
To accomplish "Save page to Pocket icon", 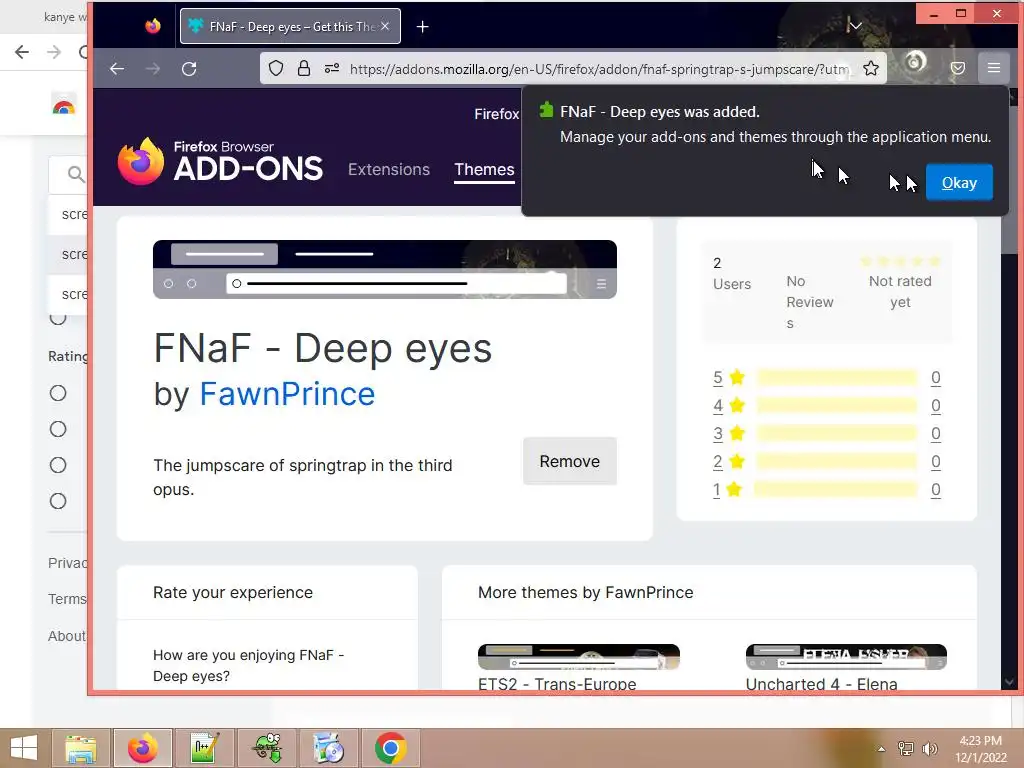I will [x=957, y=68].
